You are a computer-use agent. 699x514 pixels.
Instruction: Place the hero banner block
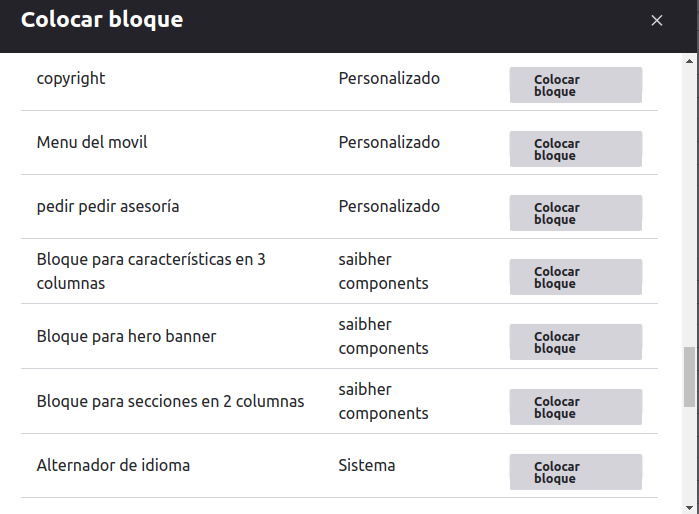pos(575,342)
